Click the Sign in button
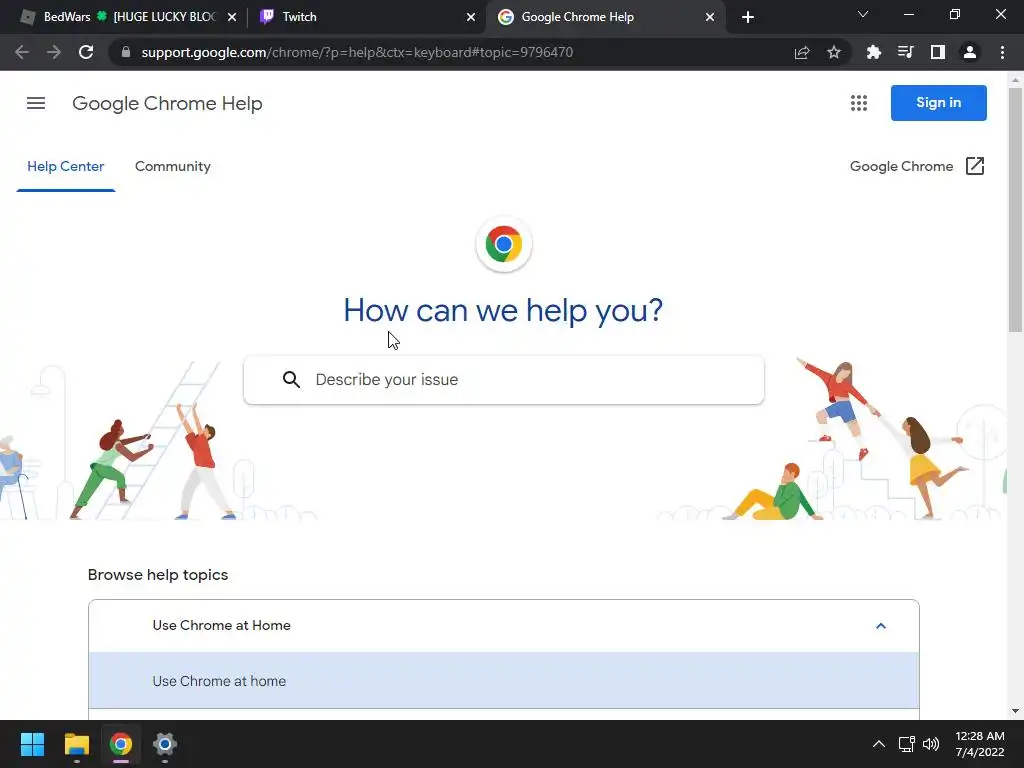Image resolution: width=1024 pixels, height=768 pixels. tap(938, 103)
